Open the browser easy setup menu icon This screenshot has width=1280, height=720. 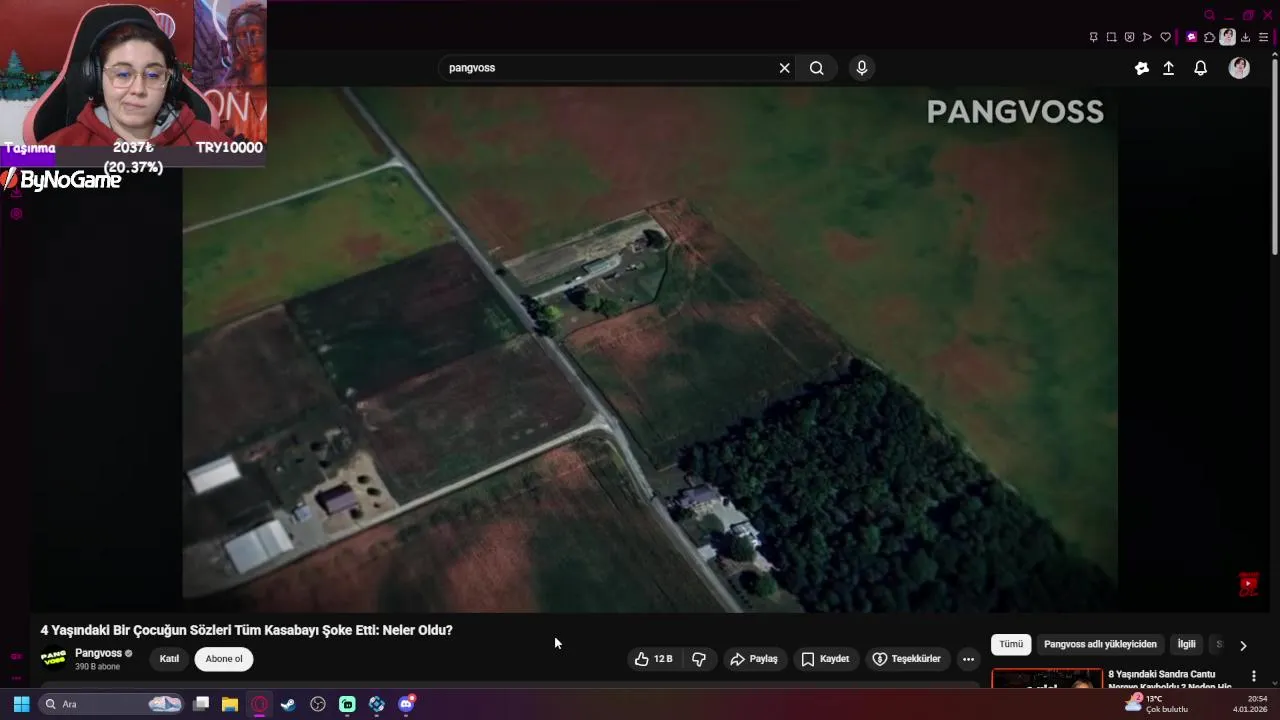click(x=1264, y=37)
